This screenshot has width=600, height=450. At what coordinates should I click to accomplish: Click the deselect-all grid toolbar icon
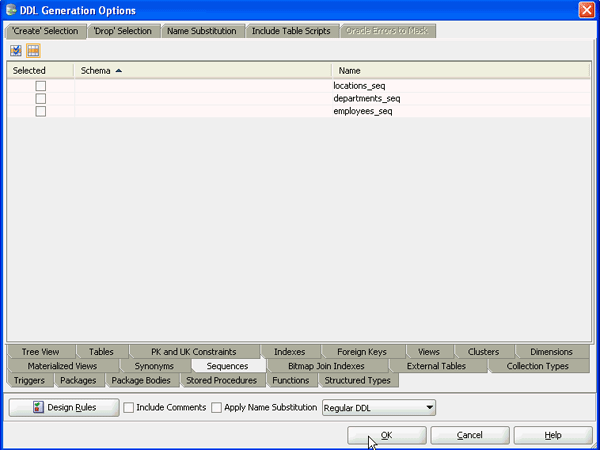tap(33, 51)
